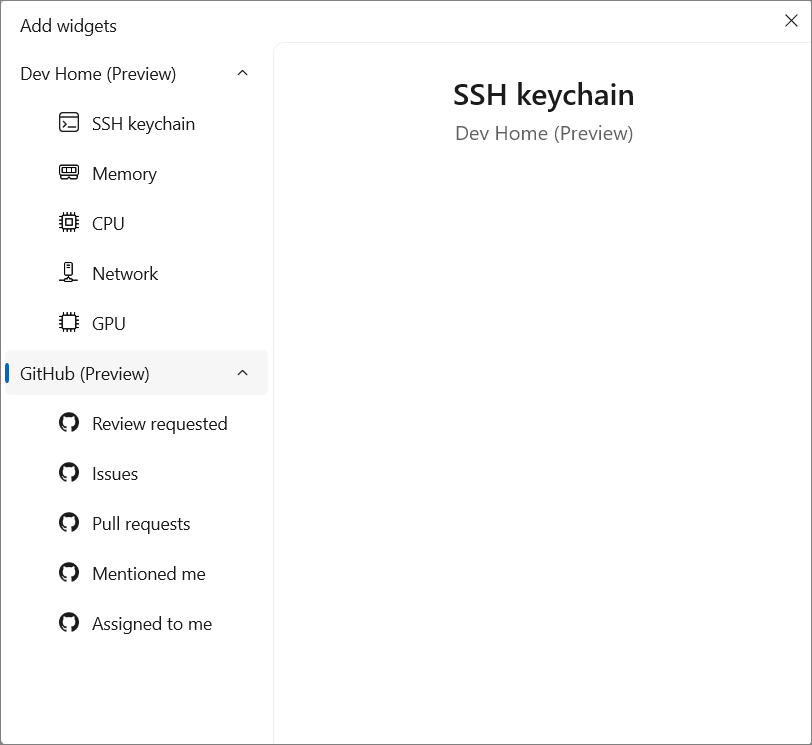This screenshot has width=812, height=745.
Task: Click the Add widgets dialog title
Action: click(68, 26)
